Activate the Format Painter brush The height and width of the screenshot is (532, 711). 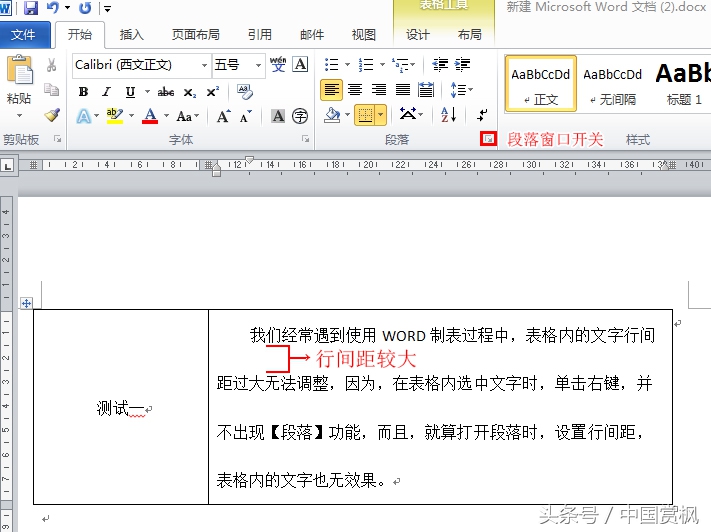tap(52, 115)
